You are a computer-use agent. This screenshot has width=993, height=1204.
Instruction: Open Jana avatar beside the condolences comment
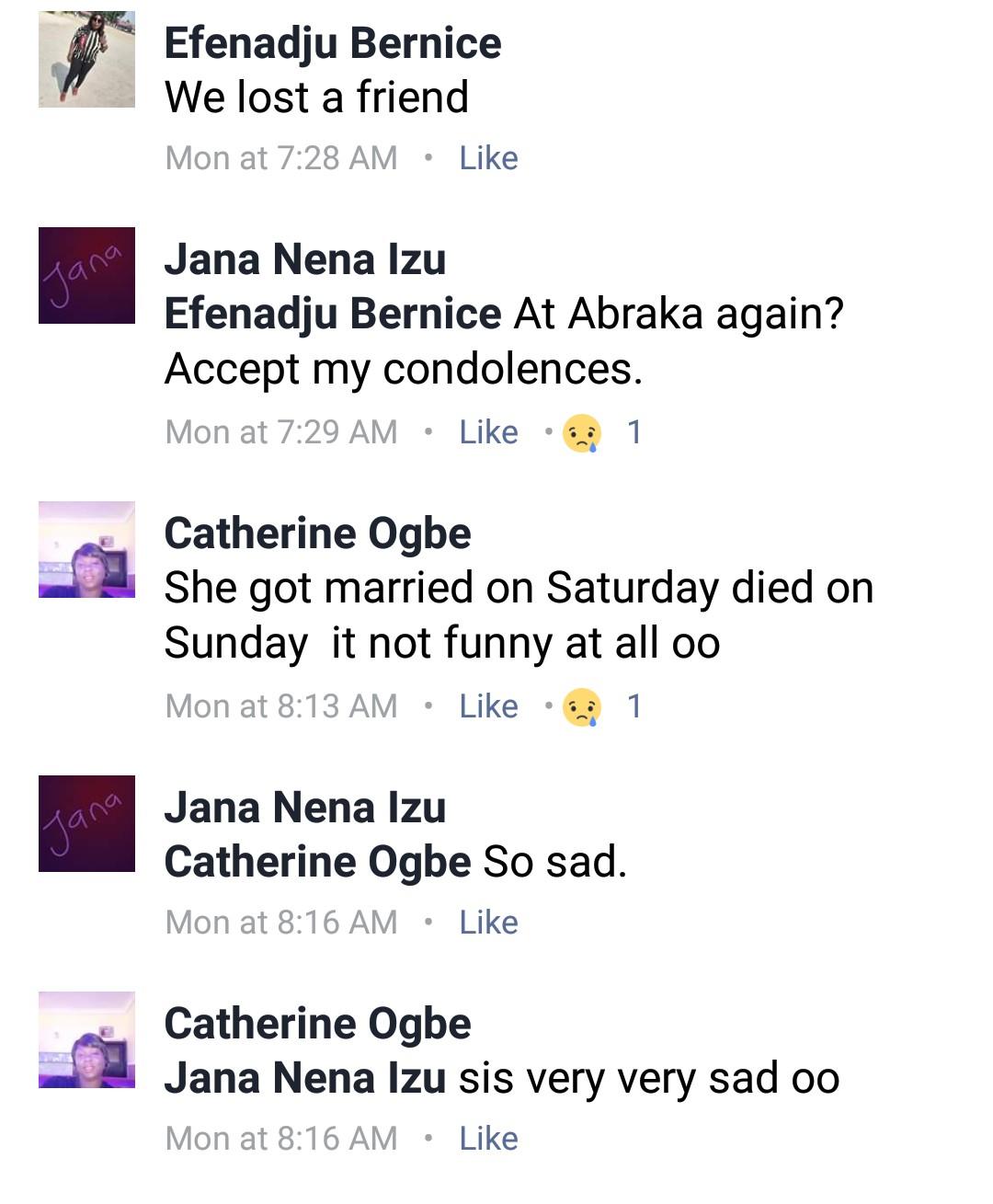pos(86,275)
